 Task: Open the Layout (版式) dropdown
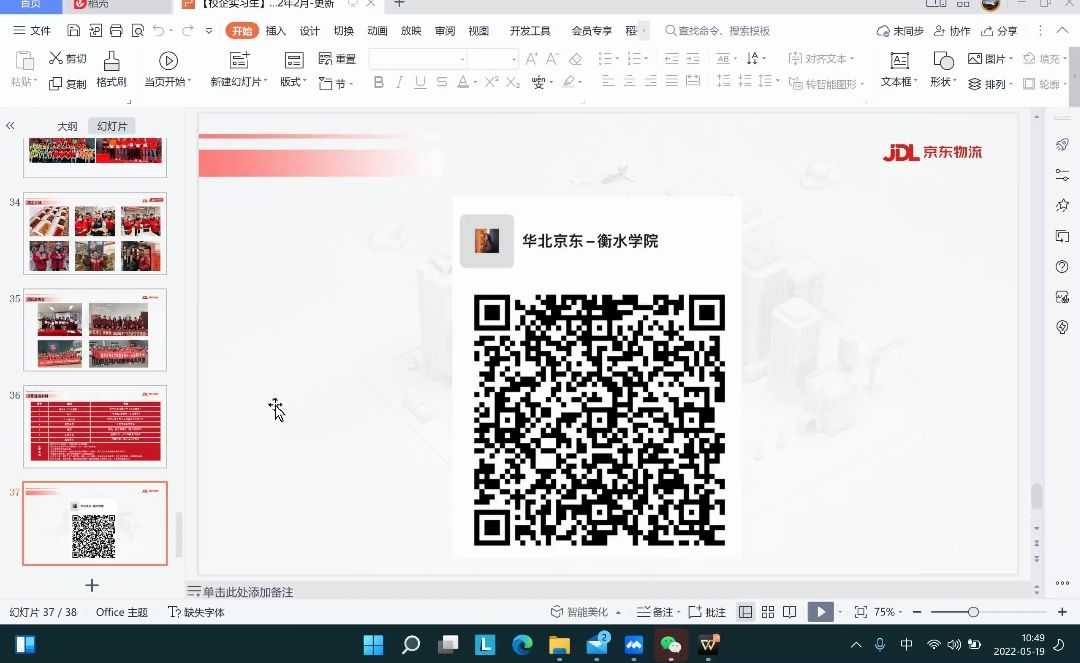(x=294, y=82)
